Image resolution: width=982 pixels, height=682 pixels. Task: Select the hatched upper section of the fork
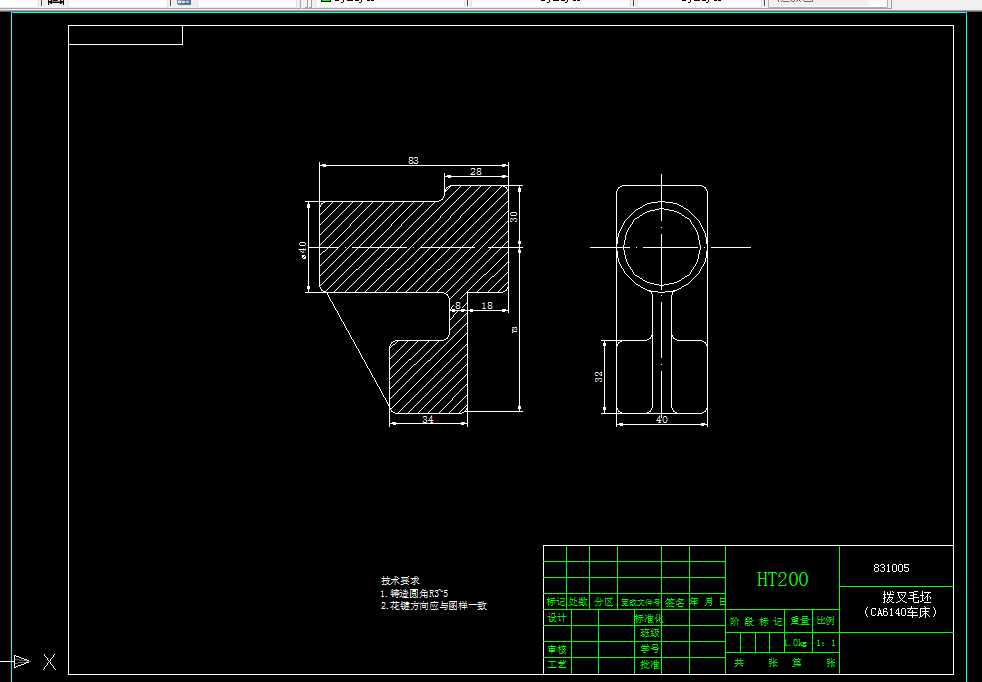point(414,239)
